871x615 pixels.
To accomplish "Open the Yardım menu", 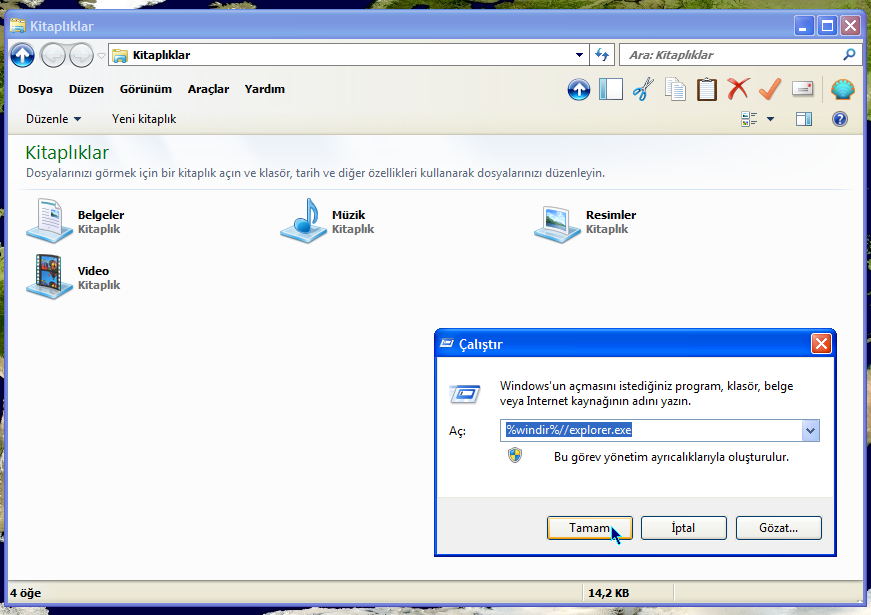I will click(264, 89).
